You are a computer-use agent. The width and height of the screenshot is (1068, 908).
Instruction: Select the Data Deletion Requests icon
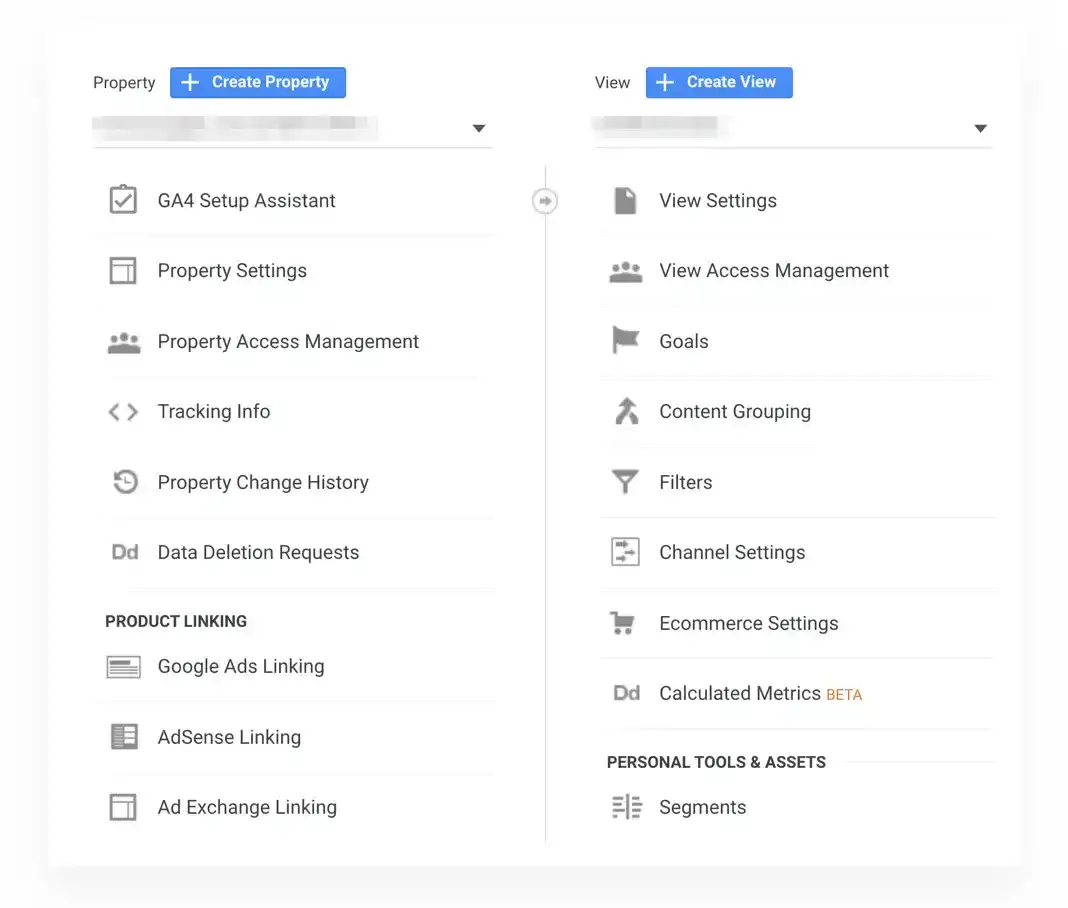point(123,552)
